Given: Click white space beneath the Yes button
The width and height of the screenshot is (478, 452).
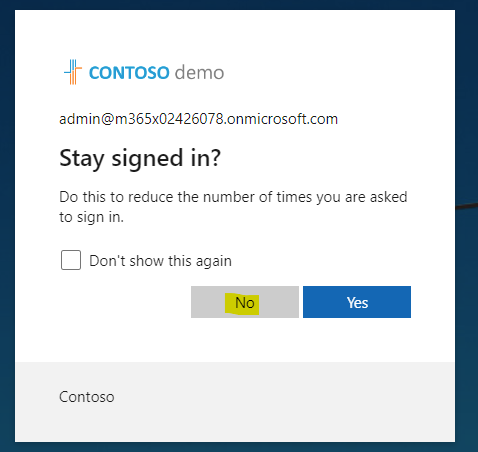Looking at the screenshot, I should click(x=357, y=339).
